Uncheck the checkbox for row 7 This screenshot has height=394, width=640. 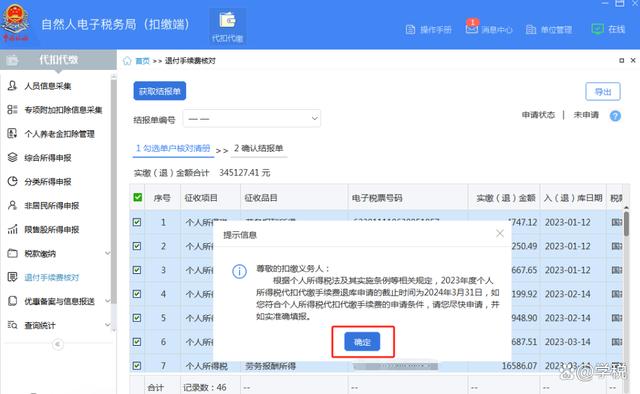coord(137,366)
